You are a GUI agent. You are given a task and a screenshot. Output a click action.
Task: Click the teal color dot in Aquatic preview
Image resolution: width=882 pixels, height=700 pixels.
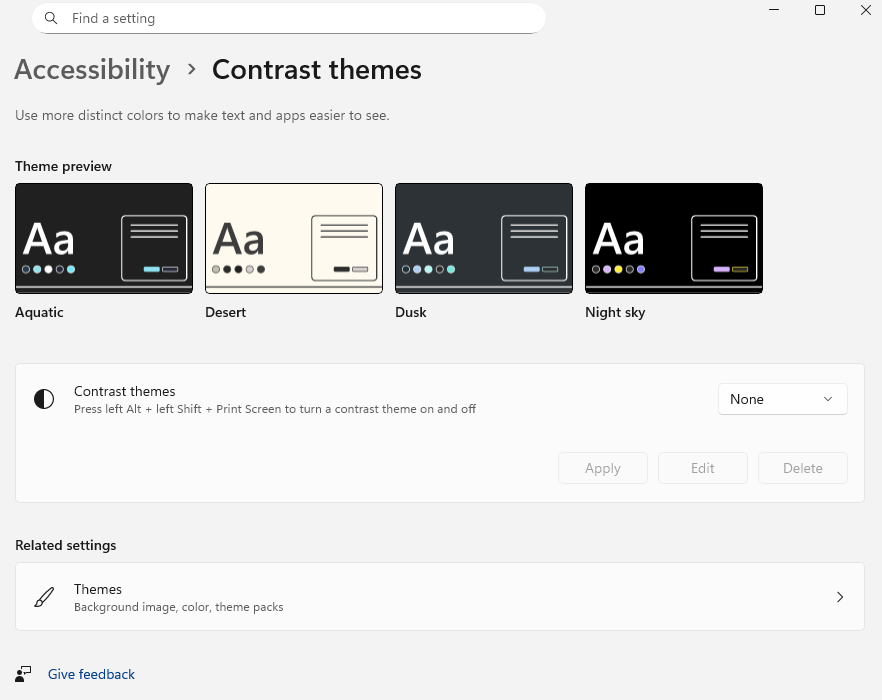[x=71, y=269]
